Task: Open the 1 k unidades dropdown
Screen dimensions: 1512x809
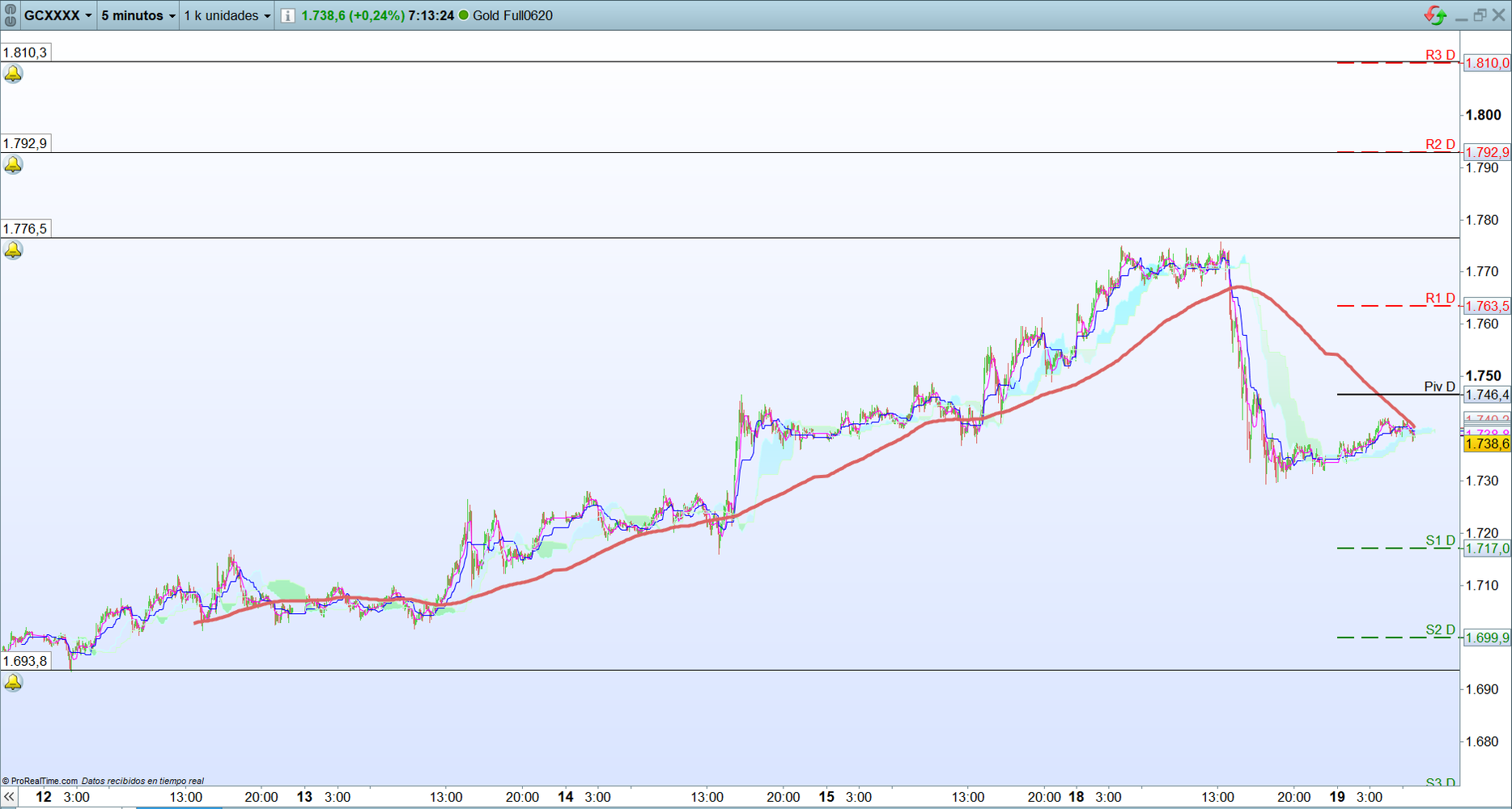Action: coord(227,15)
